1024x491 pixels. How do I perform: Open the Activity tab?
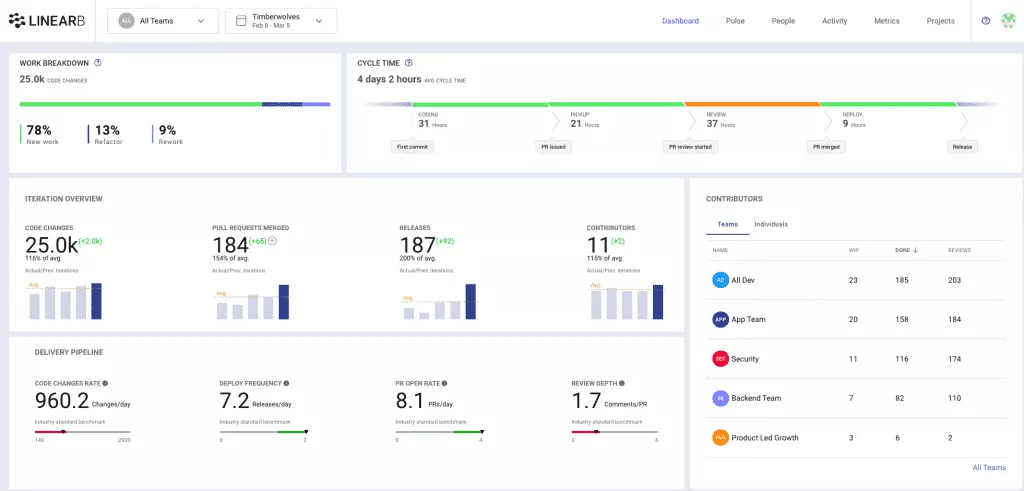[x=835, y=21]
